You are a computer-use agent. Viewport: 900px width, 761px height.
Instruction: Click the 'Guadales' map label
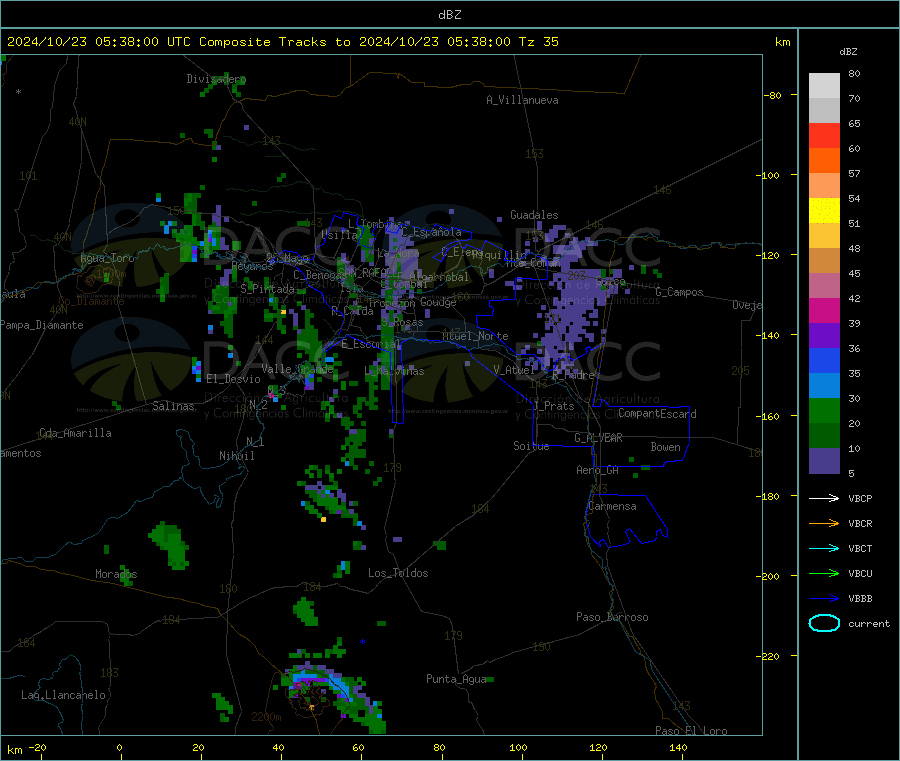(534, 215)
